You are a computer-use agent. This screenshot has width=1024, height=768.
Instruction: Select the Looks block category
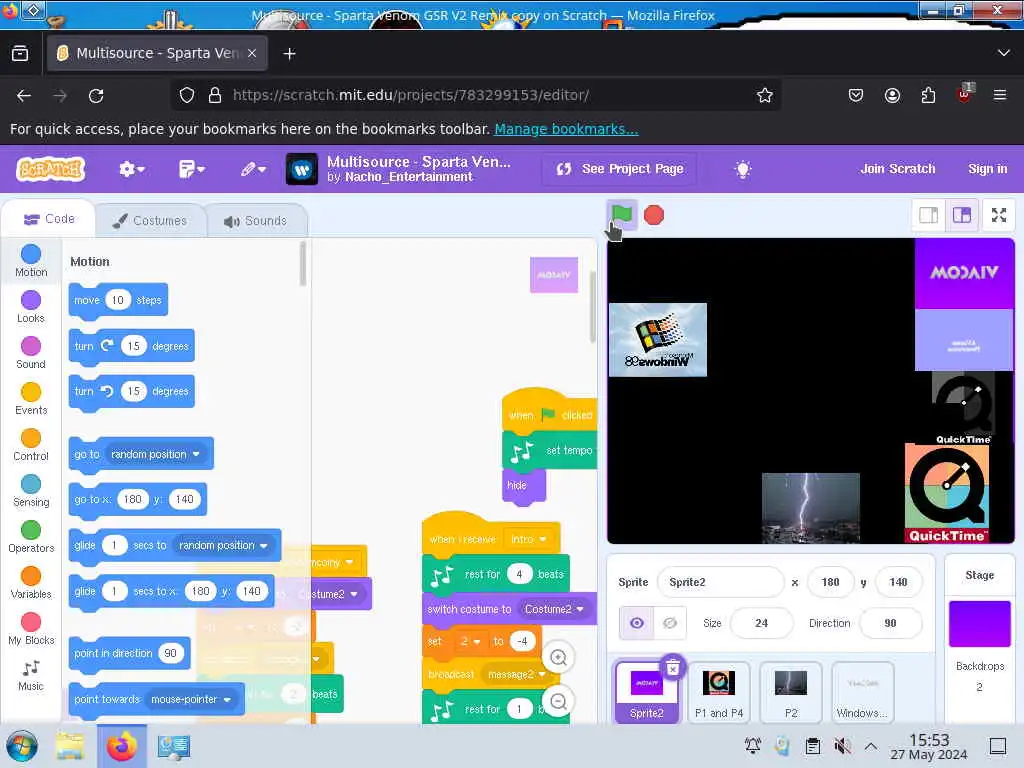[31, 307]
